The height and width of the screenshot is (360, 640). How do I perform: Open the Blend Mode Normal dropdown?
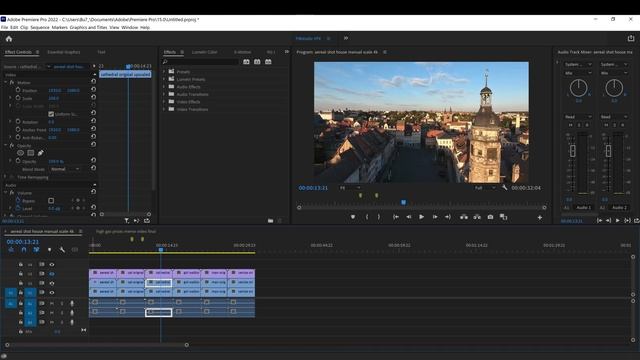click(65, 169)
